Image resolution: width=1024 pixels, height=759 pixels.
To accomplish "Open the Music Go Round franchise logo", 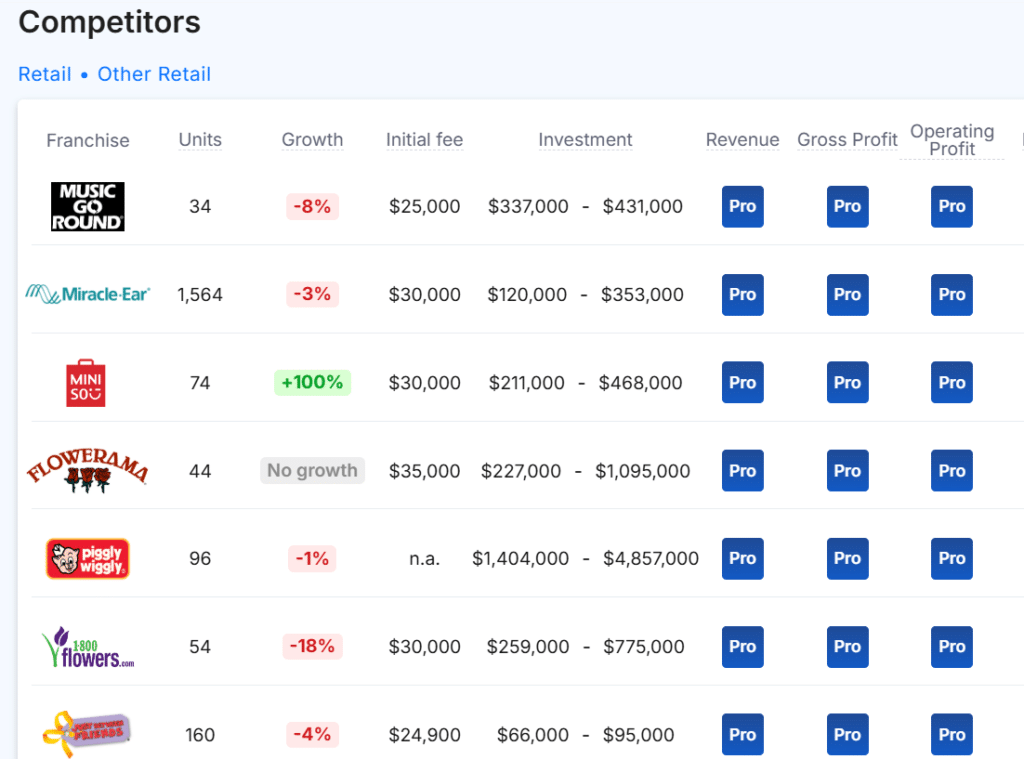I will pos(88,206).
